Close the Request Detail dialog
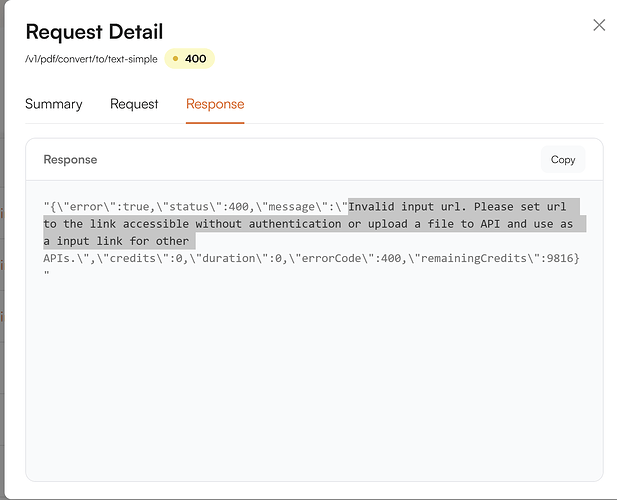Image resolution: width=617 pixels, height=500 pixels. (599, 25)
